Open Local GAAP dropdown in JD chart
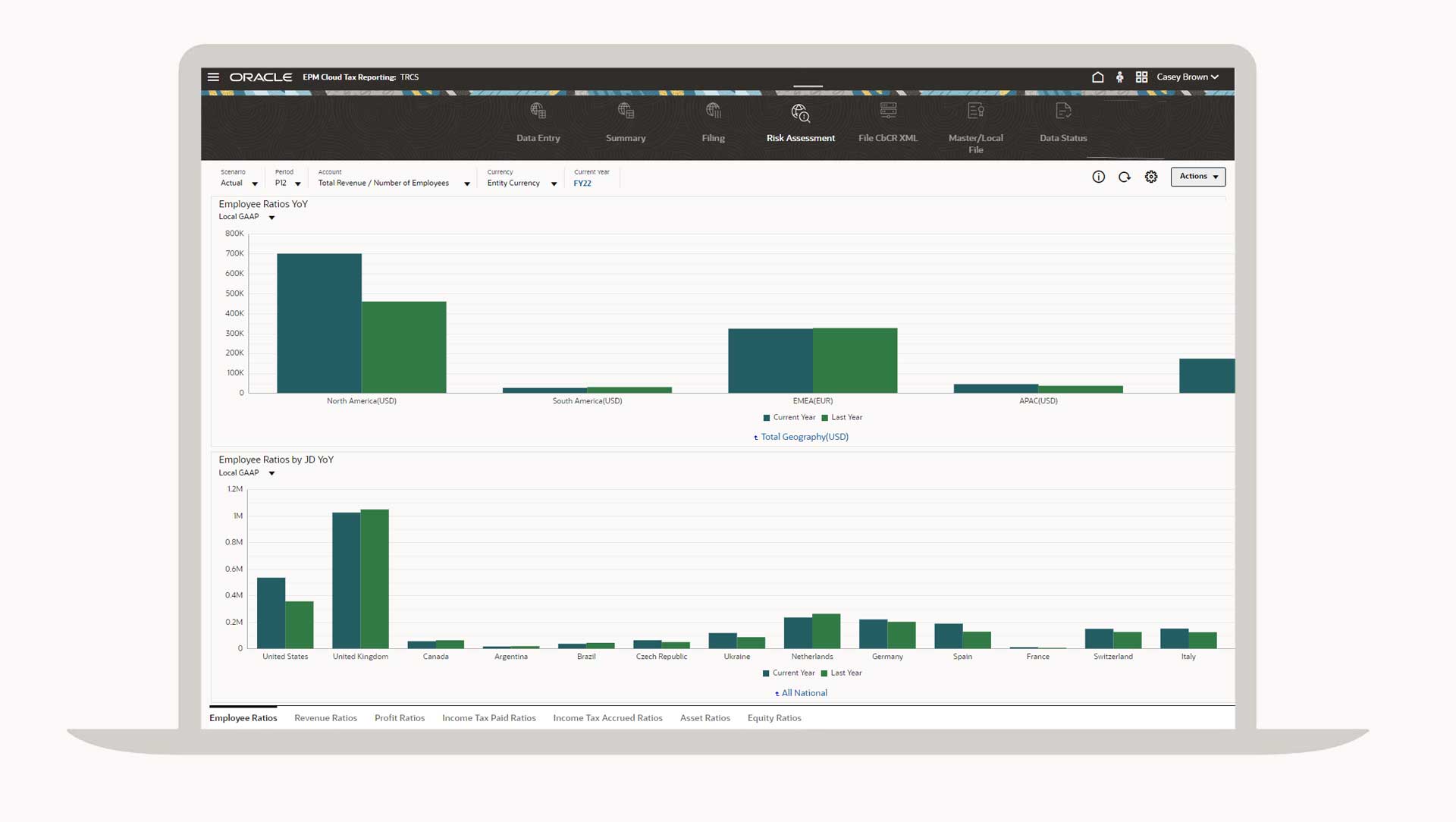Screen dimensions: 1456x822 click(x=271, y=473)
